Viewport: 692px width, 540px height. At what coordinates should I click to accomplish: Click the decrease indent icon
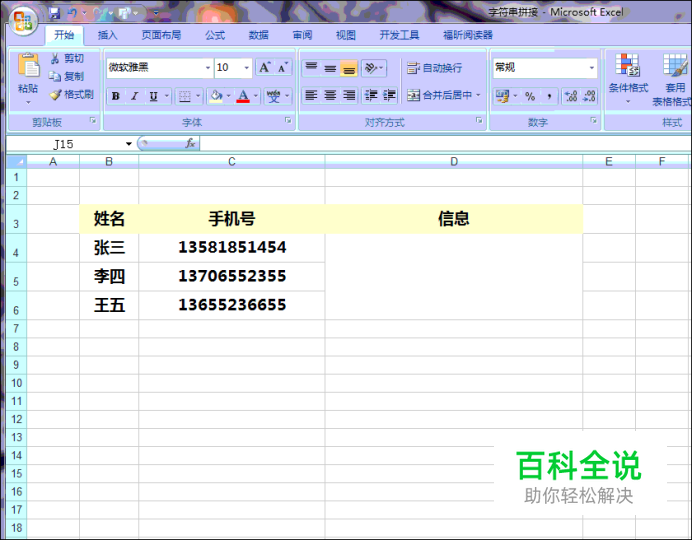point(371,95)
